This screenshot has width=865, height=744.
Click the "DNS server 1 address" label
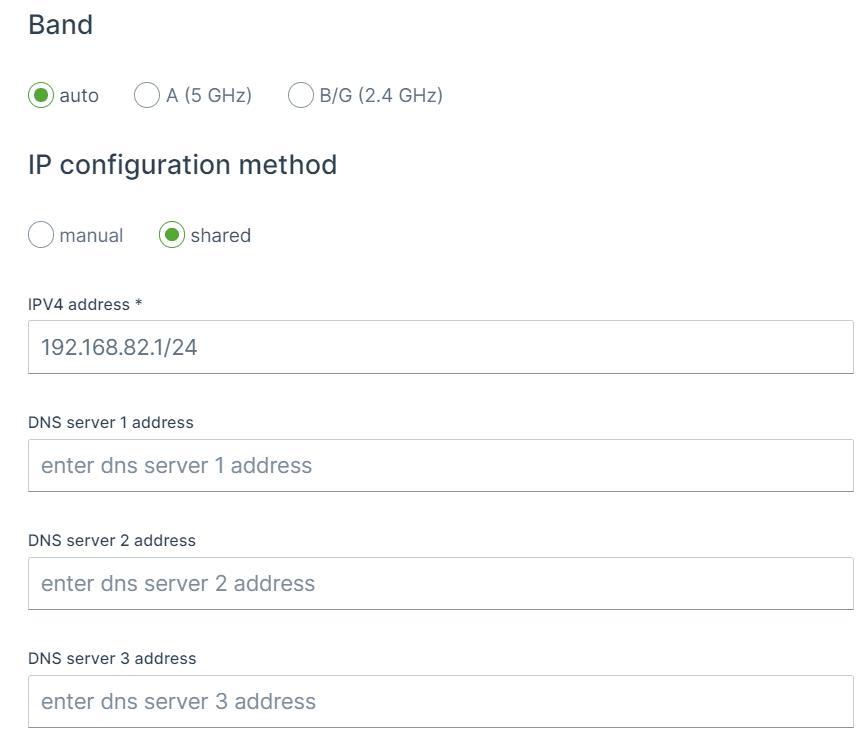pyautogui.click(x=111, y=422)
